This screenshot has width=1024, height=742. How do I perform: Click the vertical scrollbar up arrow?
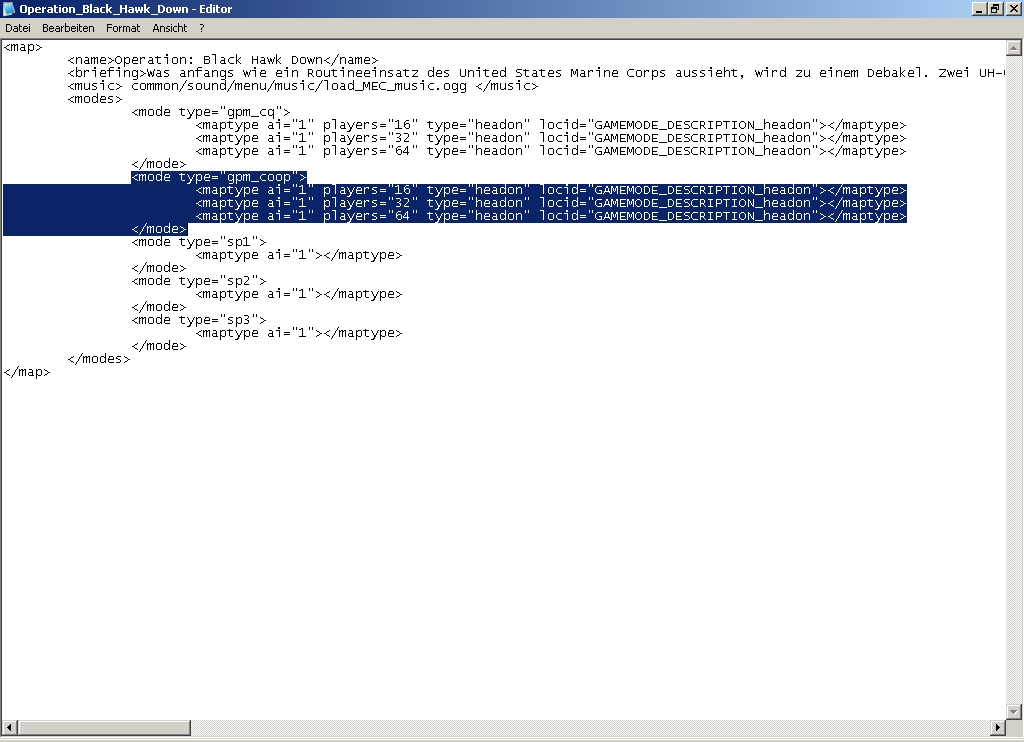click(x=1014, y=47)
